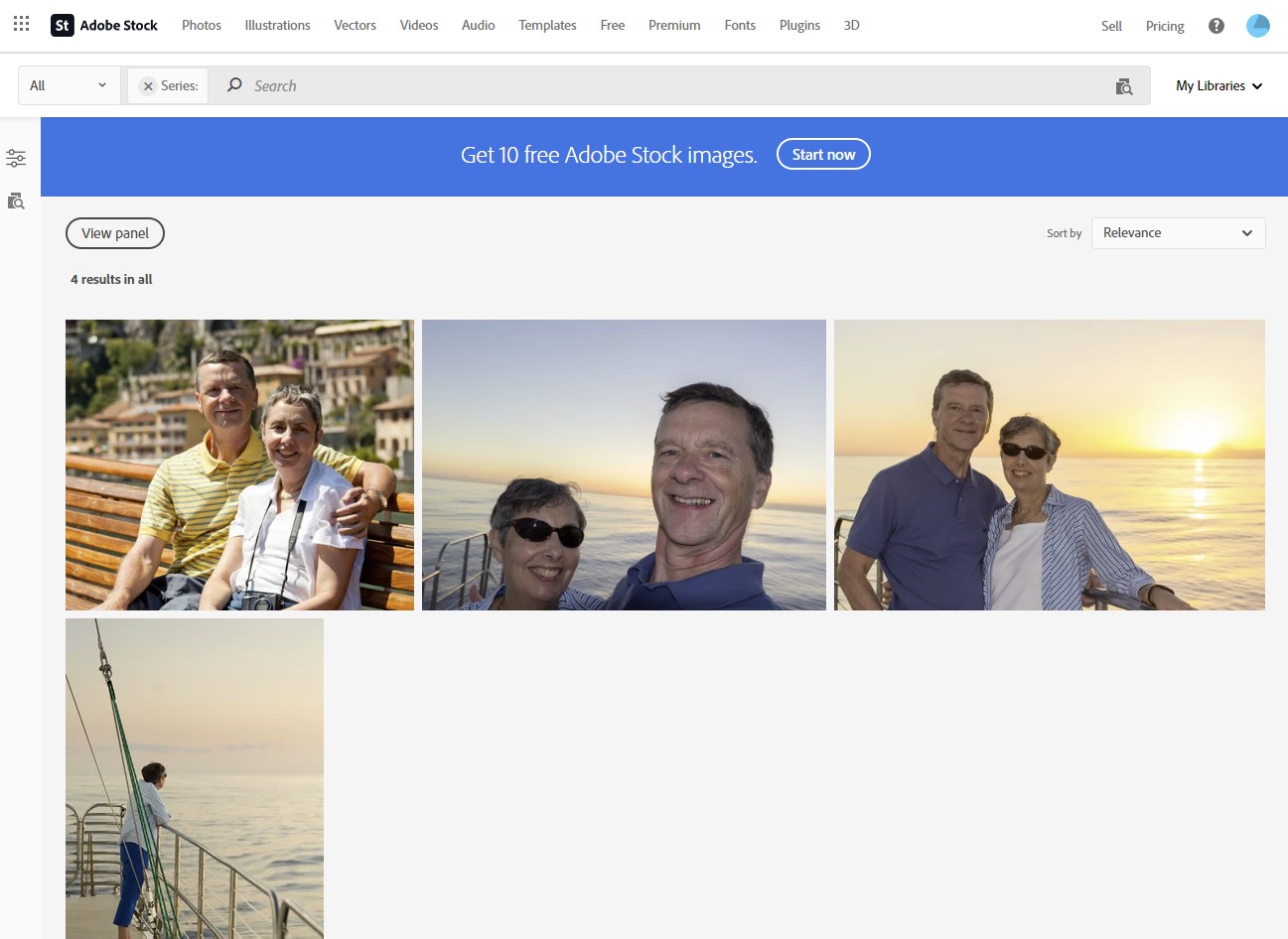1288x939 pixels.
Task: Open visual search from the left sidebar
Action: (16, 201)
